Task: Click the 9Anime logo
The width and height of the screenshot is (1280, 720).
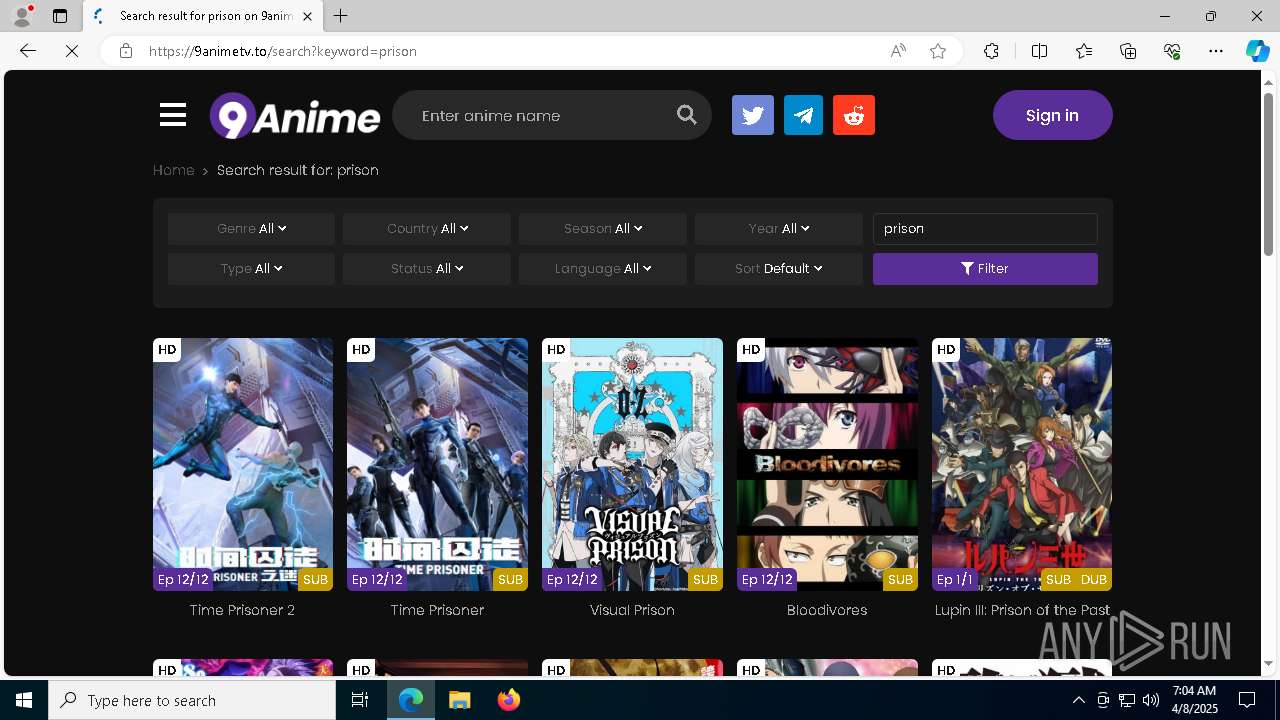Action: coord(295,116)
